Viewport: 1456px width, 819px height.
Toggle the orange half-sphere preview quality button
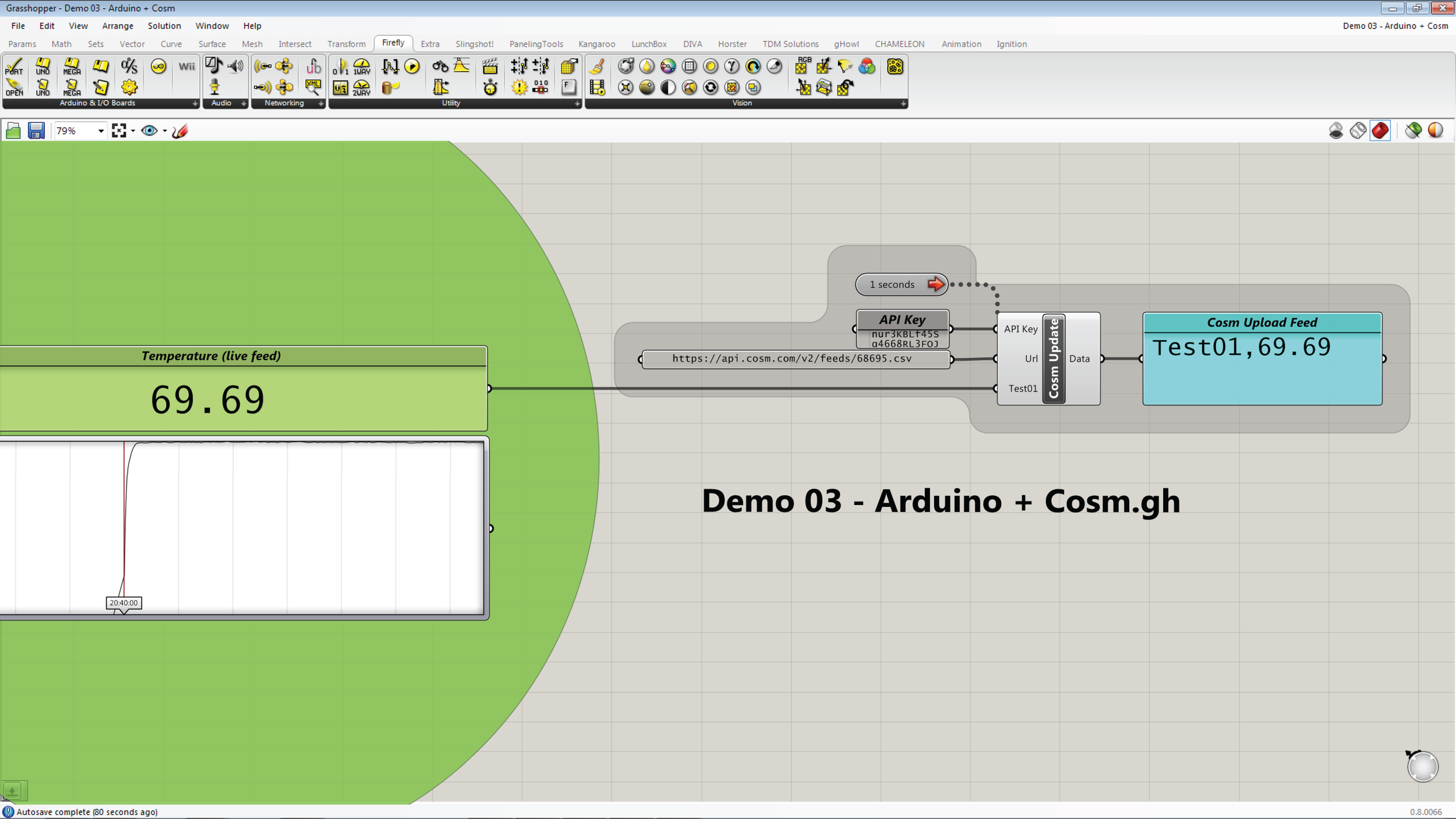pos(1436,130)
